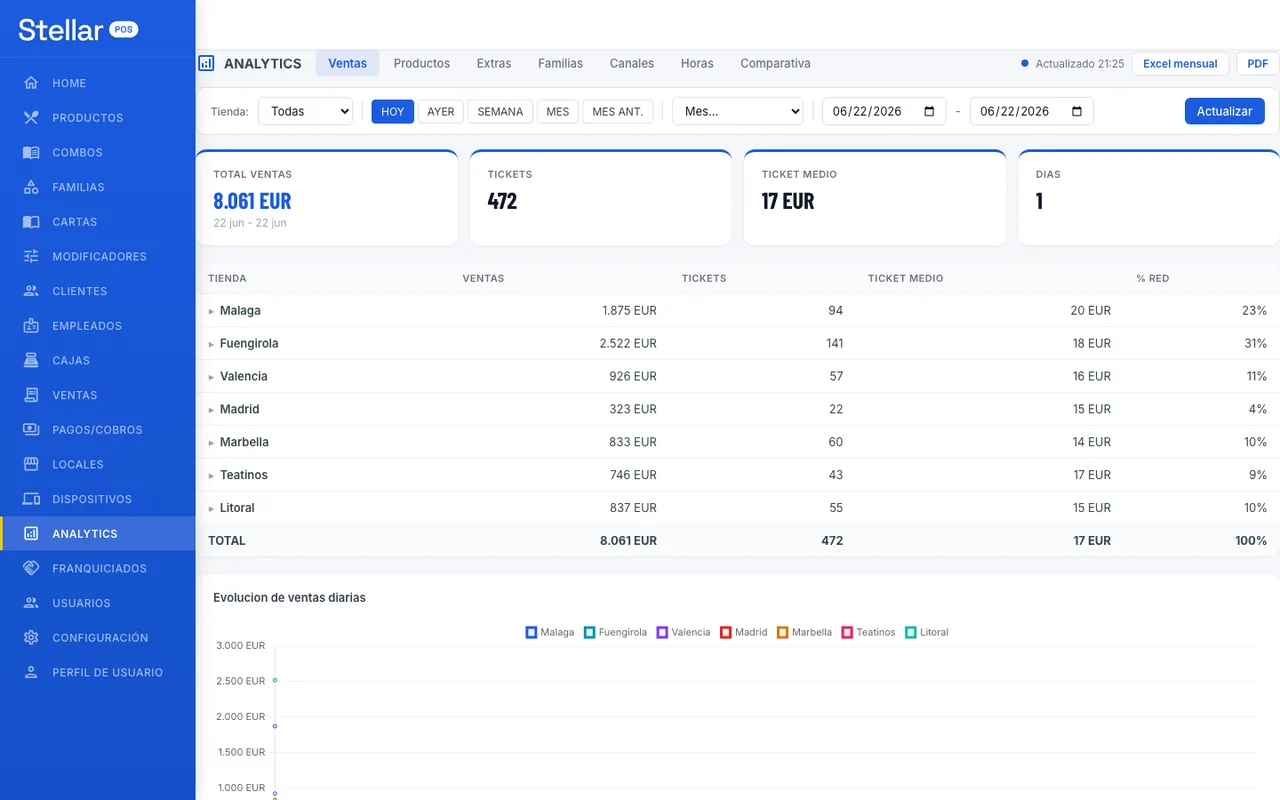Toggle Malaga series in chart legend
Image resolution: width=1280 pixels, height=800 pixels.
point(550,632)
